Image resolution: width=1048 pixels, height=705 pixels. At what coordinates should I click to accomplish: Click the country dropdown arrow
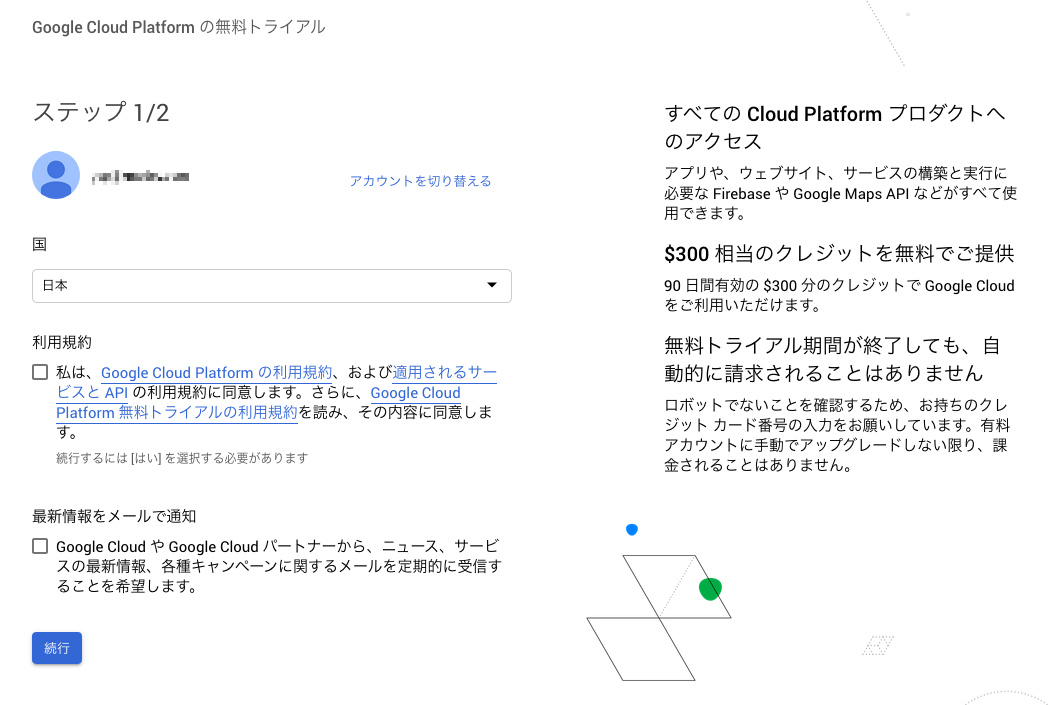[x=492, y=285]
